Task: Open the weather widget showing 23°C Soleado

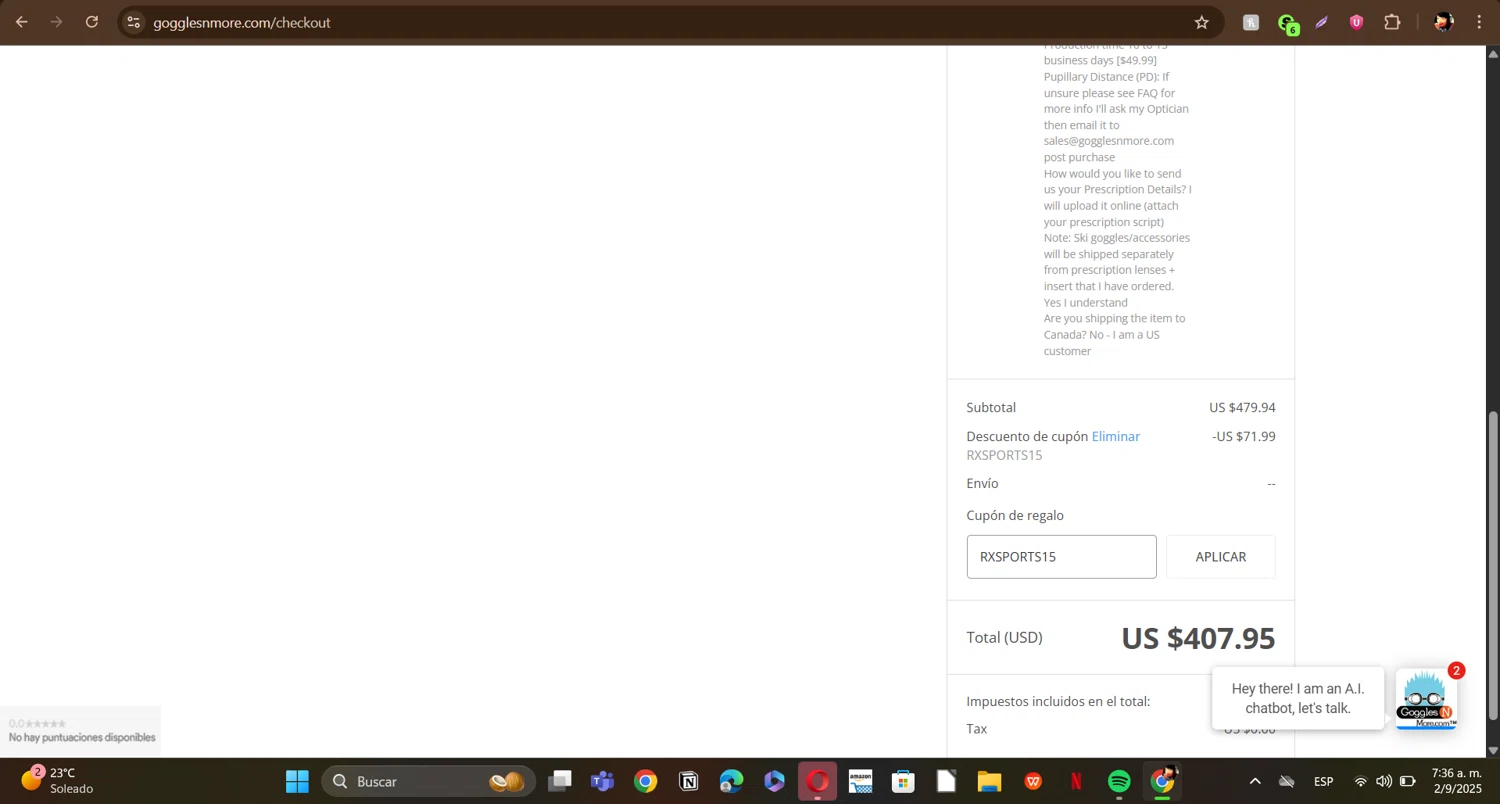Action: point(58,781)
